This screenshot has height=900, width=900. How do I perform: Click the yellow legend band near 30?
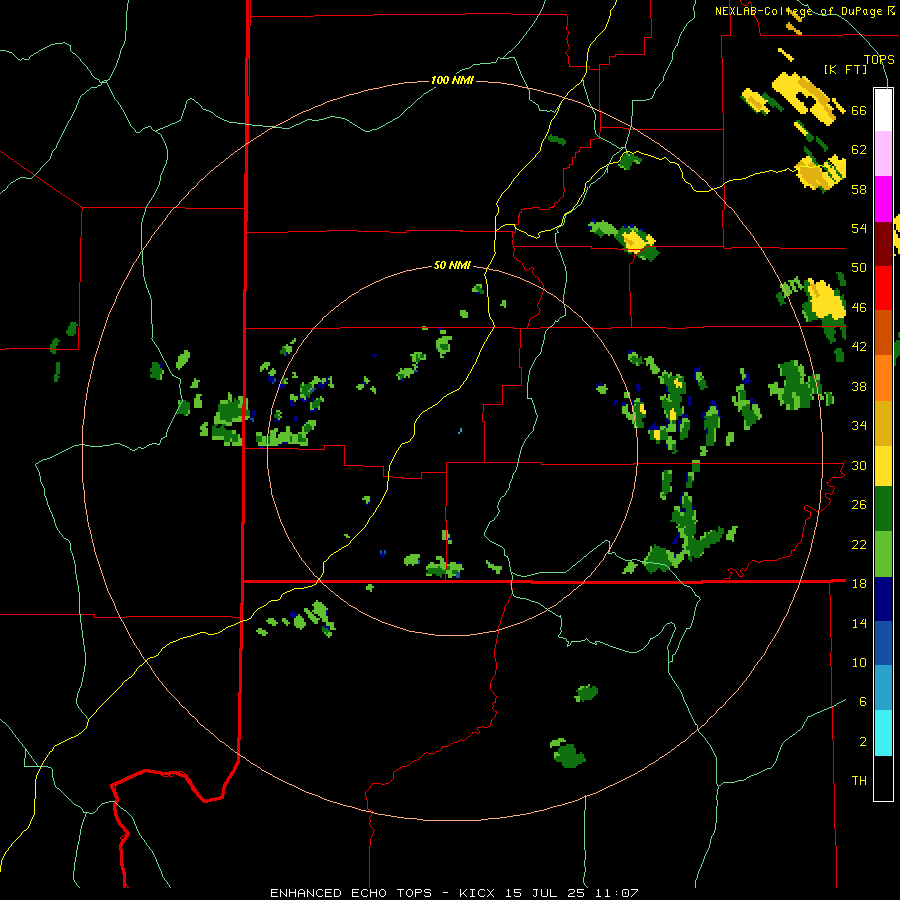tap(883, 465)
